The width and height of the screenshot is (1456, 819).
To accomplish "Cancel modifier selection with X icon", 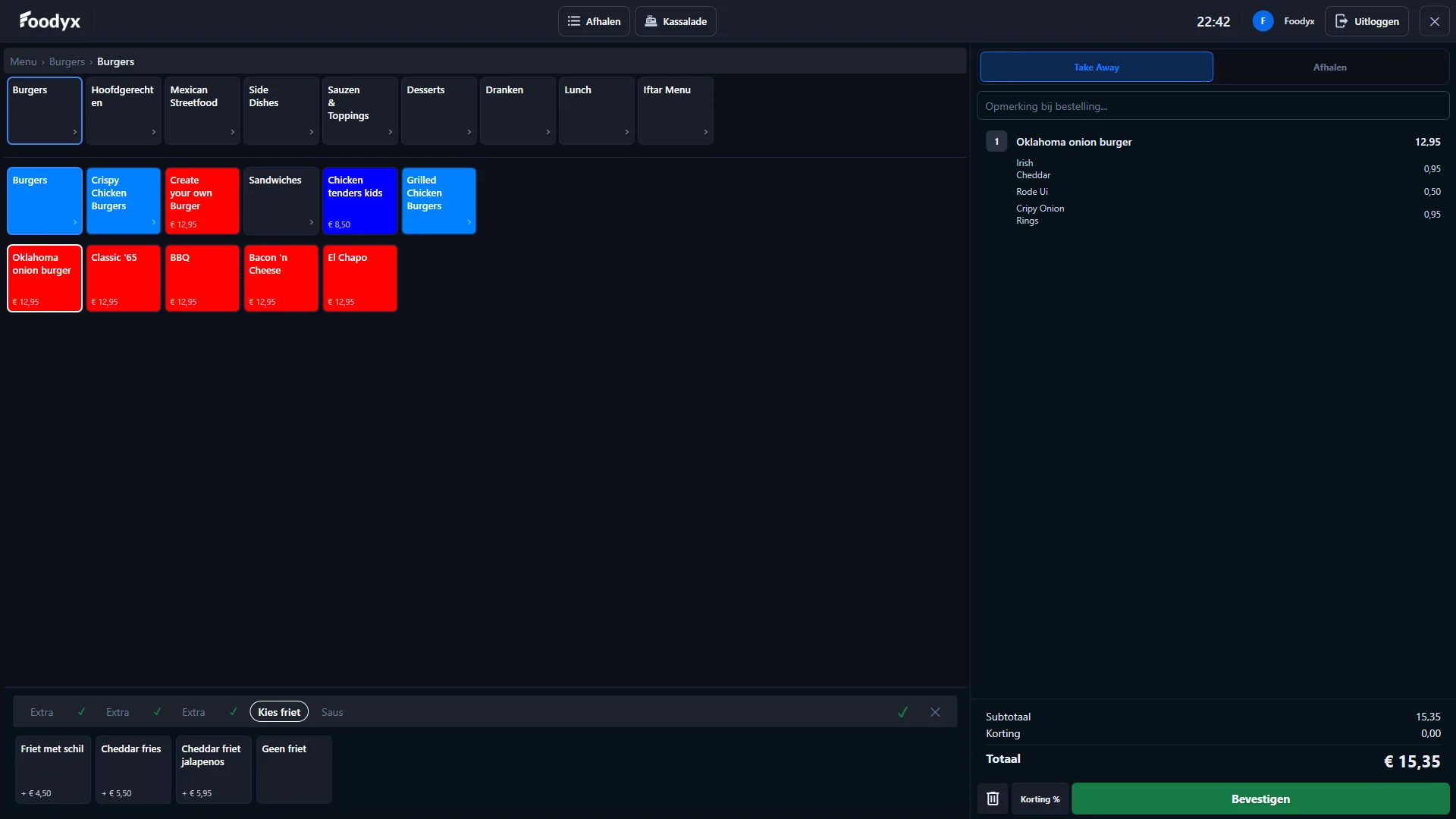I will point(935,712).
